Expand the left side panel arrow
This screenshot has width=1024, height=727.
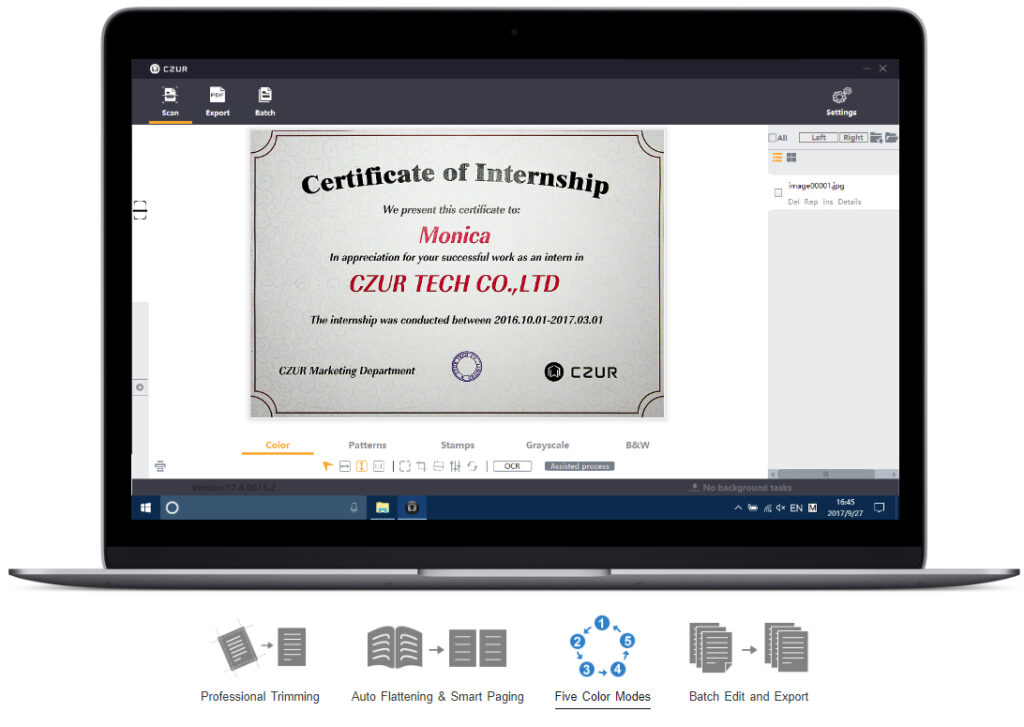coord(140,387)
